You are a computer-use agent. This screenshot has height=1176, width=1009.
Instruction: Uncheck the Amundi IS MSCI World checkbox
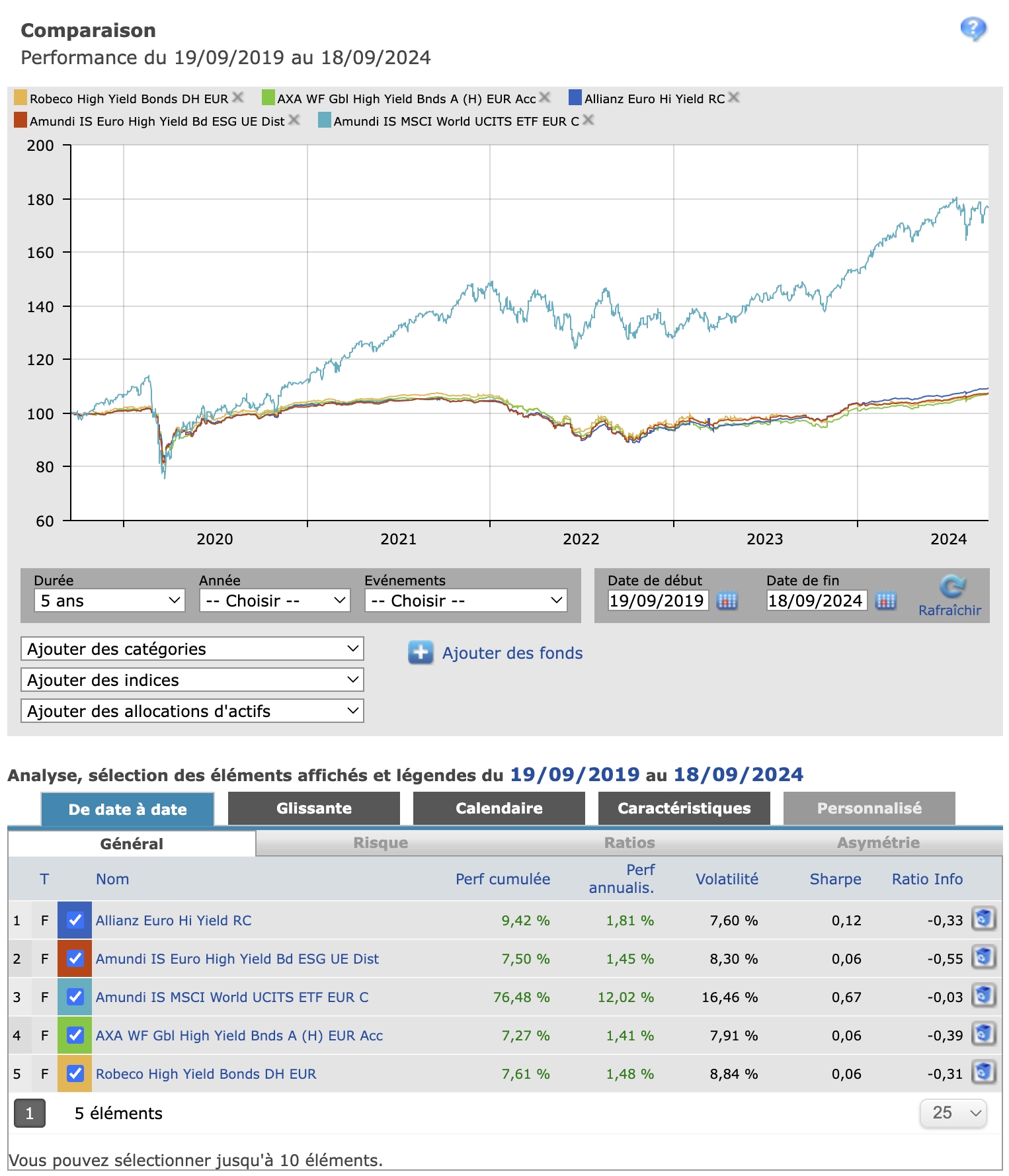tap(75, 997)
